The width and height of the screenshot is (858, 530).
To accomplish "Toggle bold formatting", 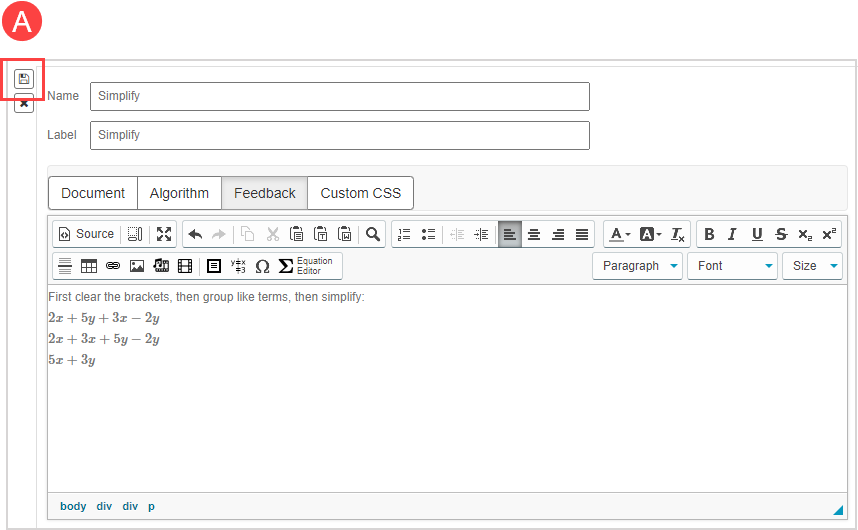I will (x=709, y=234).
